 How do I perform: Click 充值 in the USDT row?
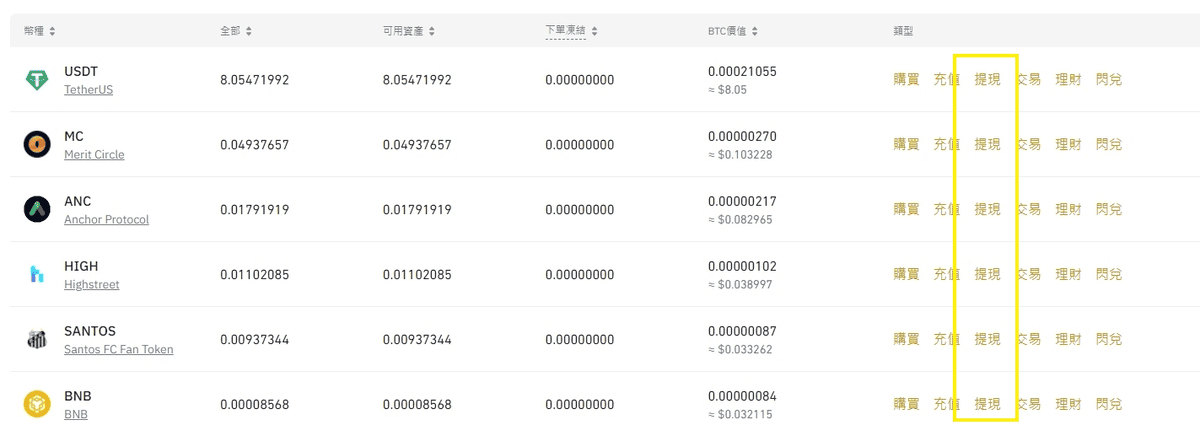(x=946, y=80)
